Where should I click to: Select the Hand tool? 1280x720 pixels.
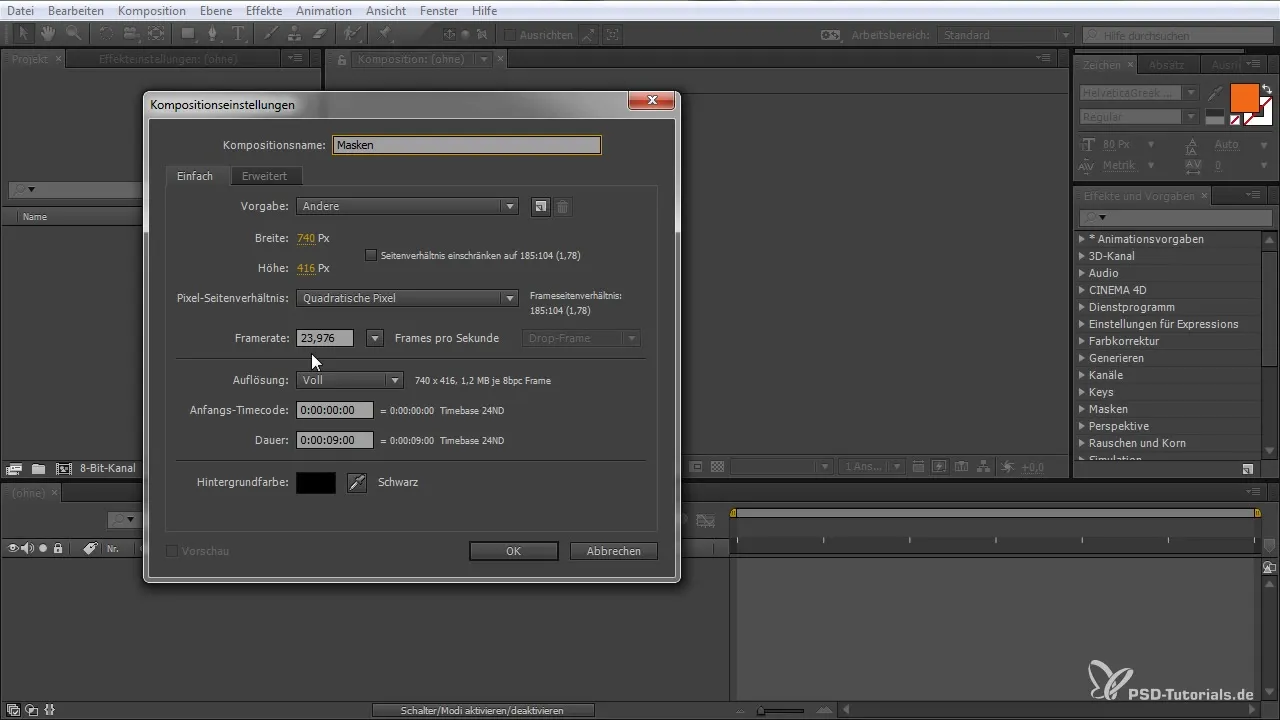pyautogui.click(x=48, y=33)
